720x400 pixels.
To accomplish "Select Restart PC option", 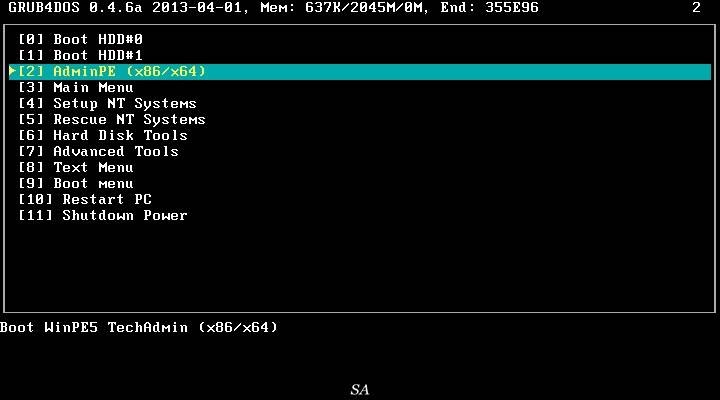I will [x=85, y=200].
